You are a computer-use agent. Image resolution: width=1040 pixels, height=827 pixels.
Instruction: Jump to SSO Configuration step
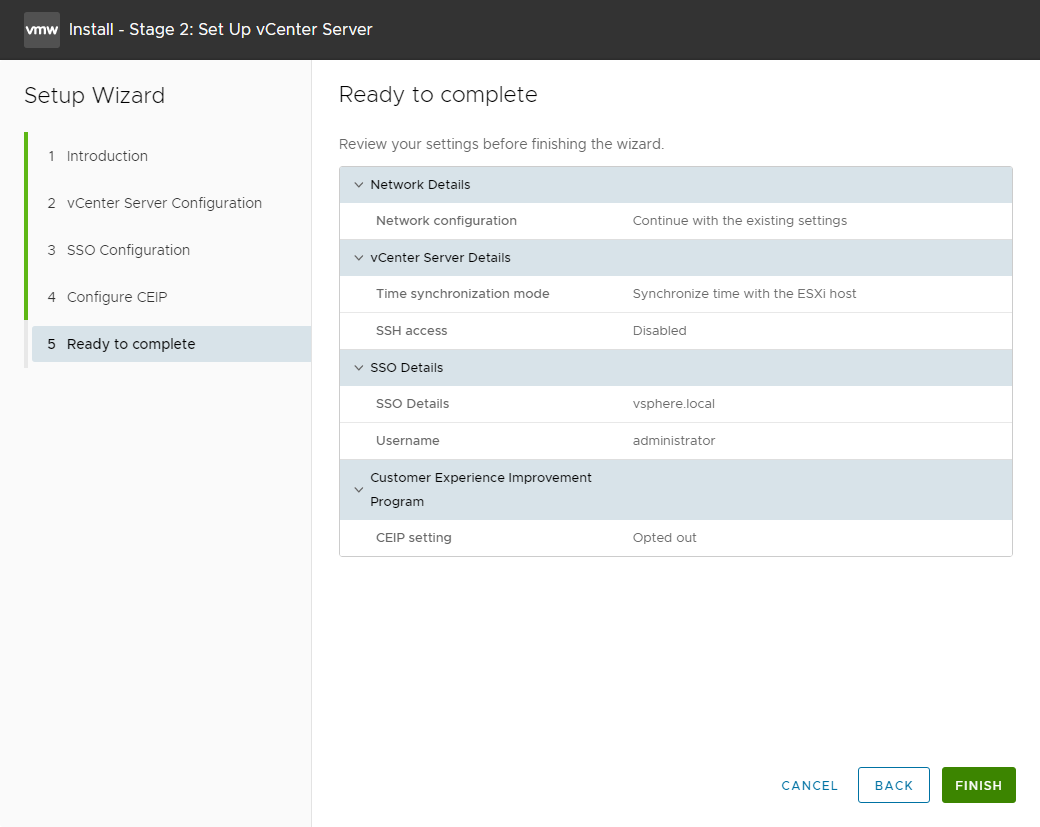click(128, 251)
